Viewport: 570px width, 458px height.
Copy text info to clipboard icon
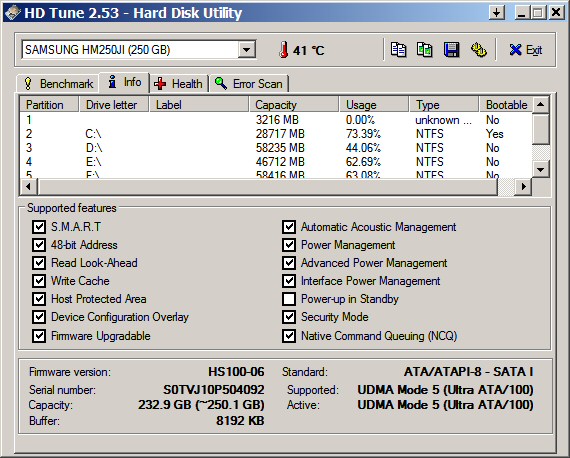click(398, 49)
